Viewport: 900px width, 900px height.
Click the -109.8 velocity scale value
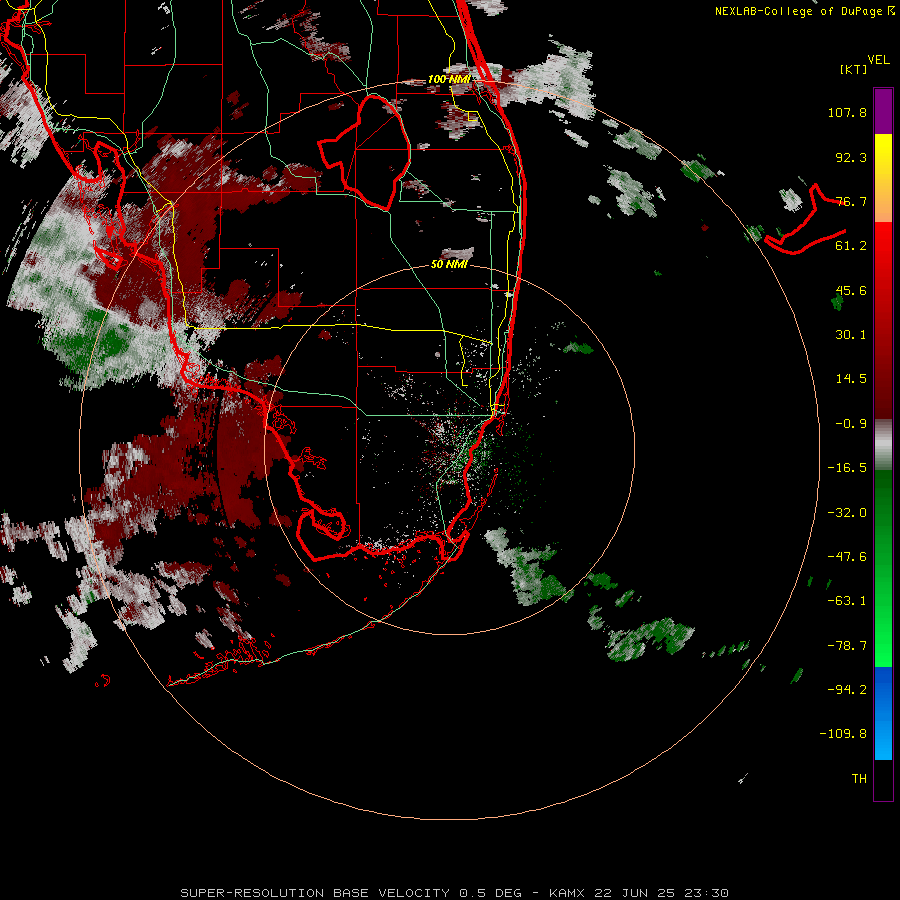pos(844,734)
